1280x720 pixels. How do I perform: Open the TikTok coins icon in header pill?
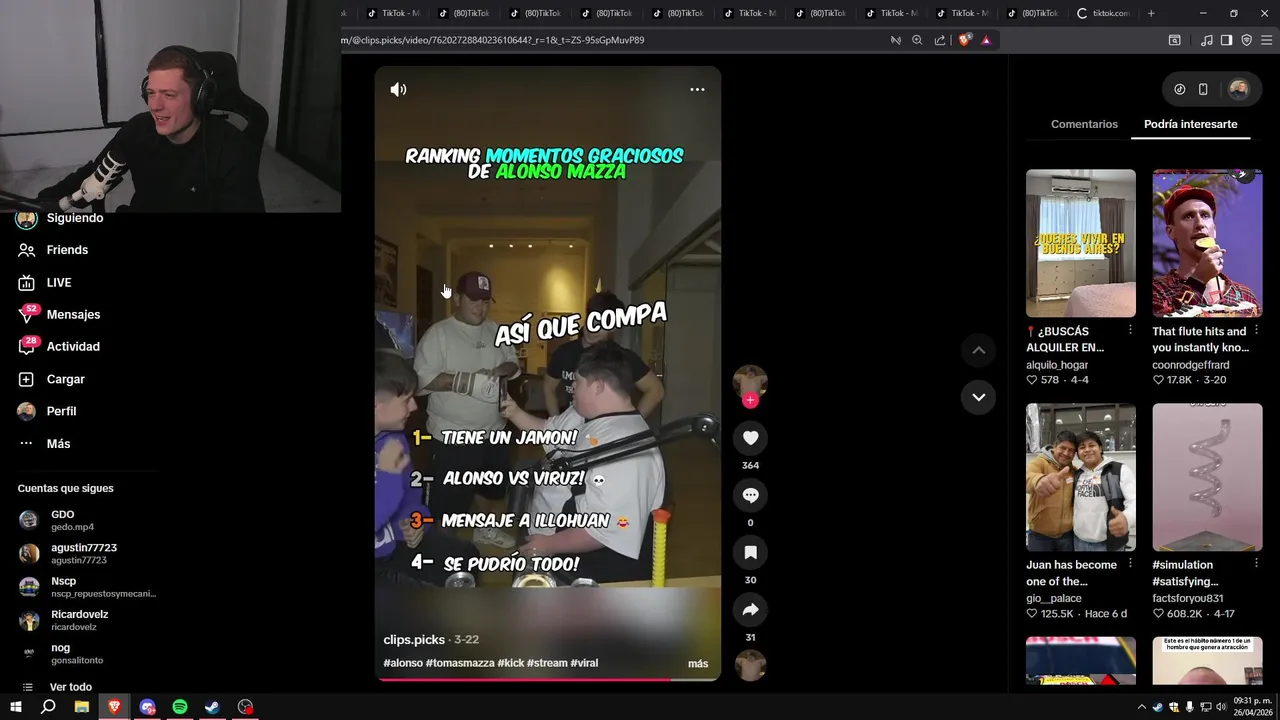coord(1180,89)
